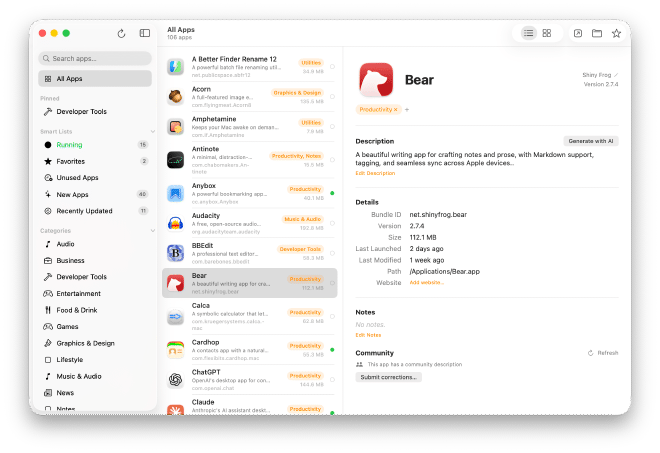The width and height of the screenshot is (660, 453).
Task: Select the Music & Audio category
Action: 95,376
